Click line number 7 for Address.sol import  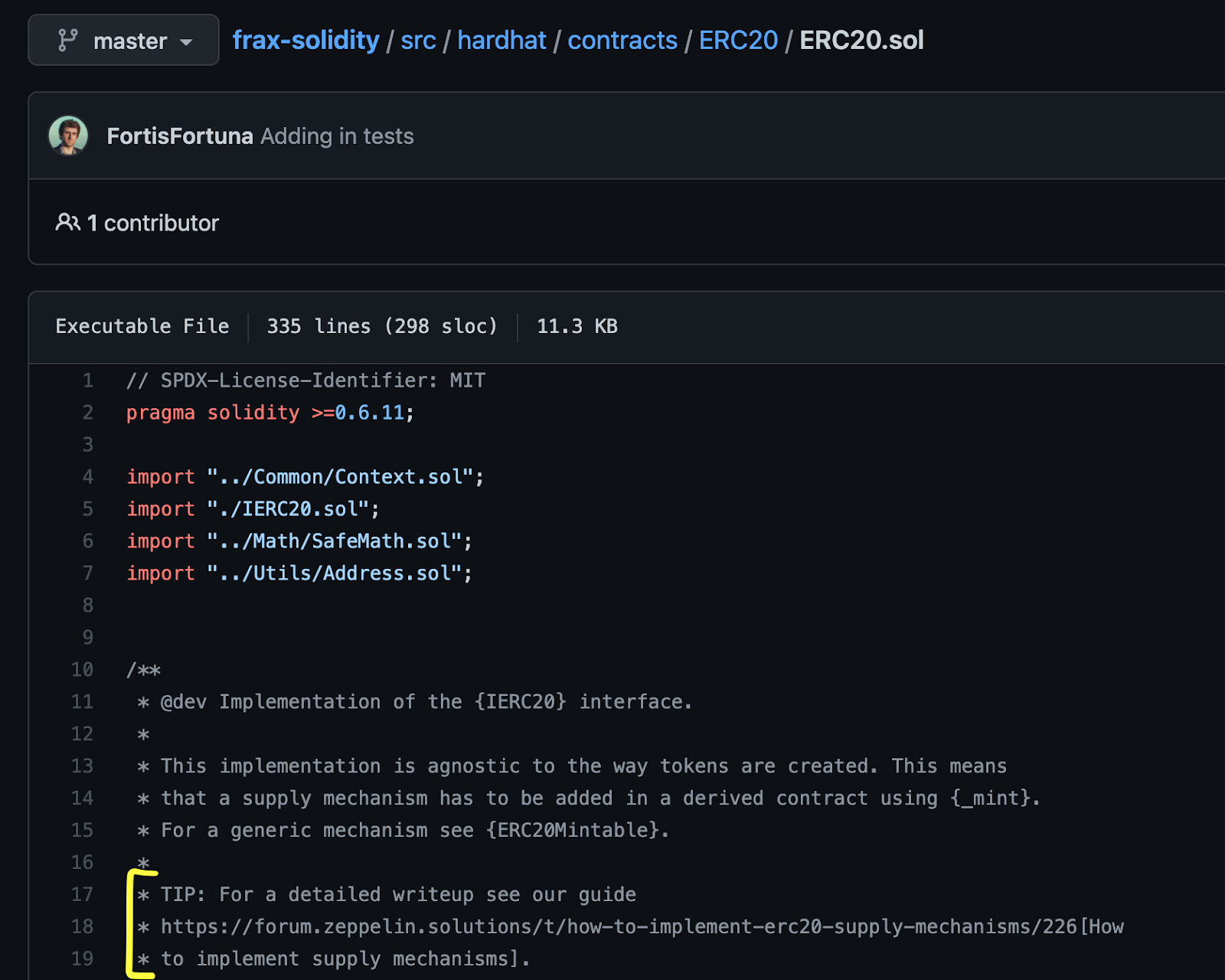point(88,573)
